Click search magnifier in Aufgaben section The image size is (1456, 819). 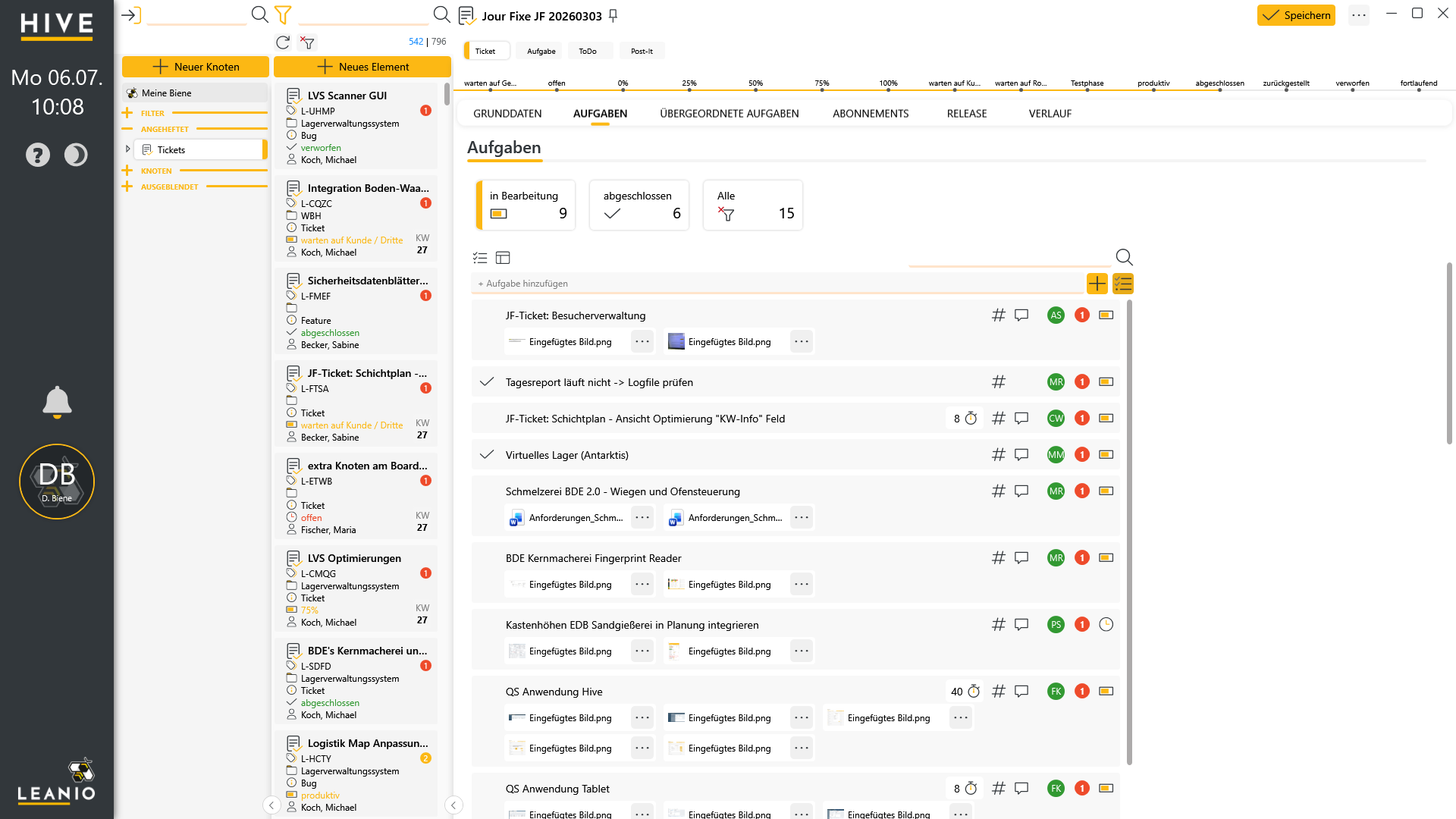[x=1124, y=257]
